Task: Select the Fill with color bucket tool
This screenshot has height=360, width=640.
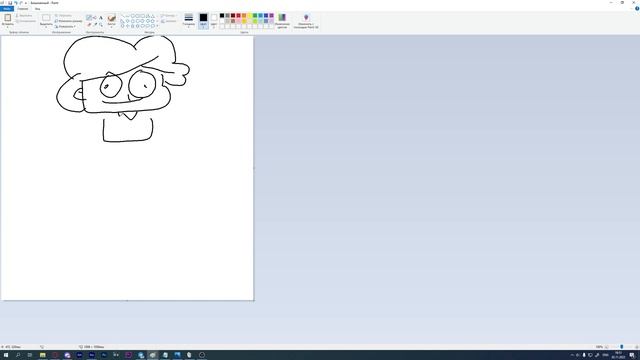Action: pyautogui.click(x=95, y=18)
